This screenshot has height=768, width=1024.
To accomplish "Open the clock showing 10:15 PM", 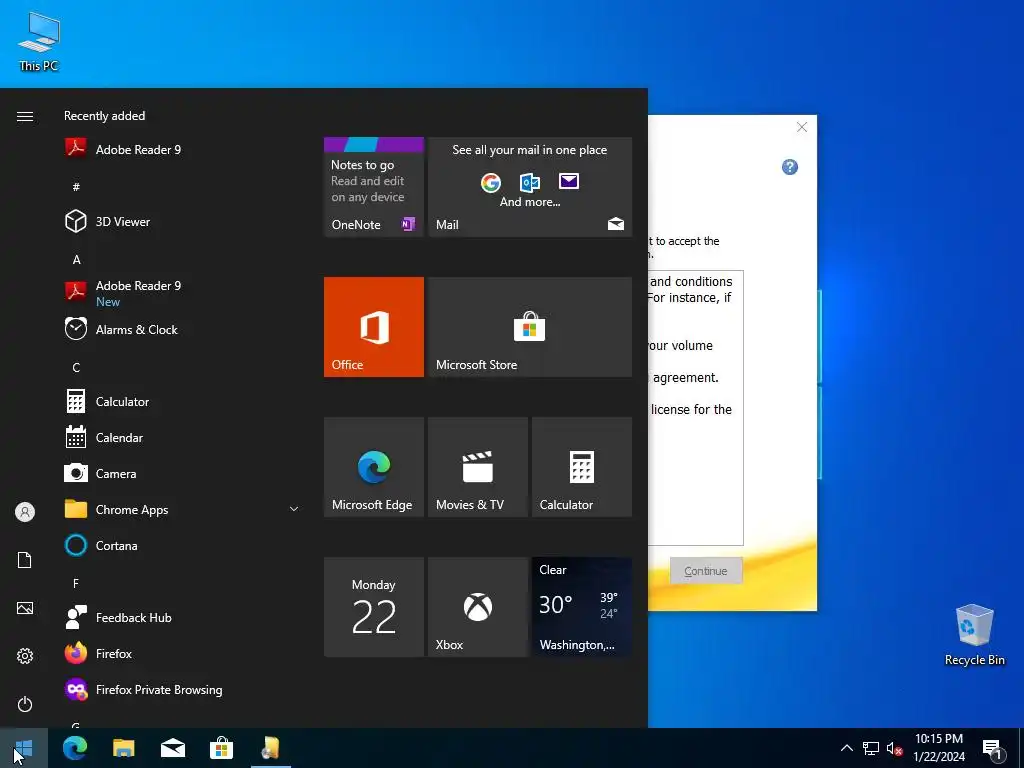I will [x=938, y=748].
